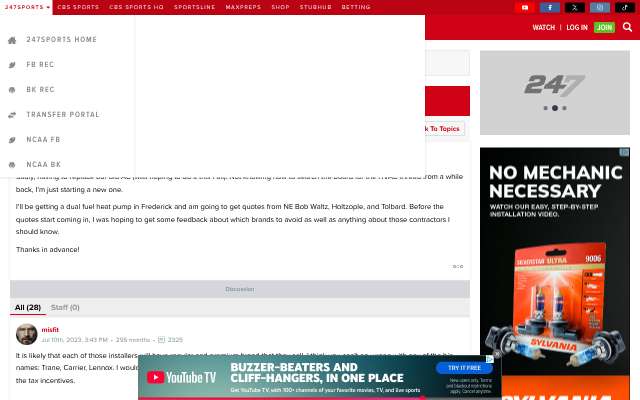This screenshot has width=640, height=400.
Task: Switch to All (28) comments tab
Action: click(28, 307)
